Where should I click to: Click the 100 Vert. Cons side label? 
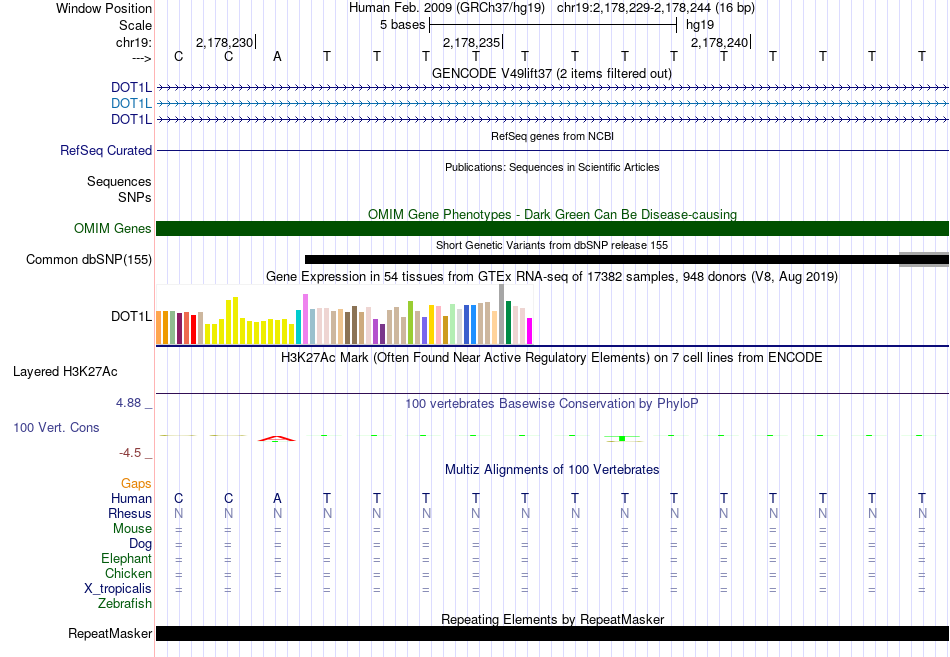click(56, 428)
